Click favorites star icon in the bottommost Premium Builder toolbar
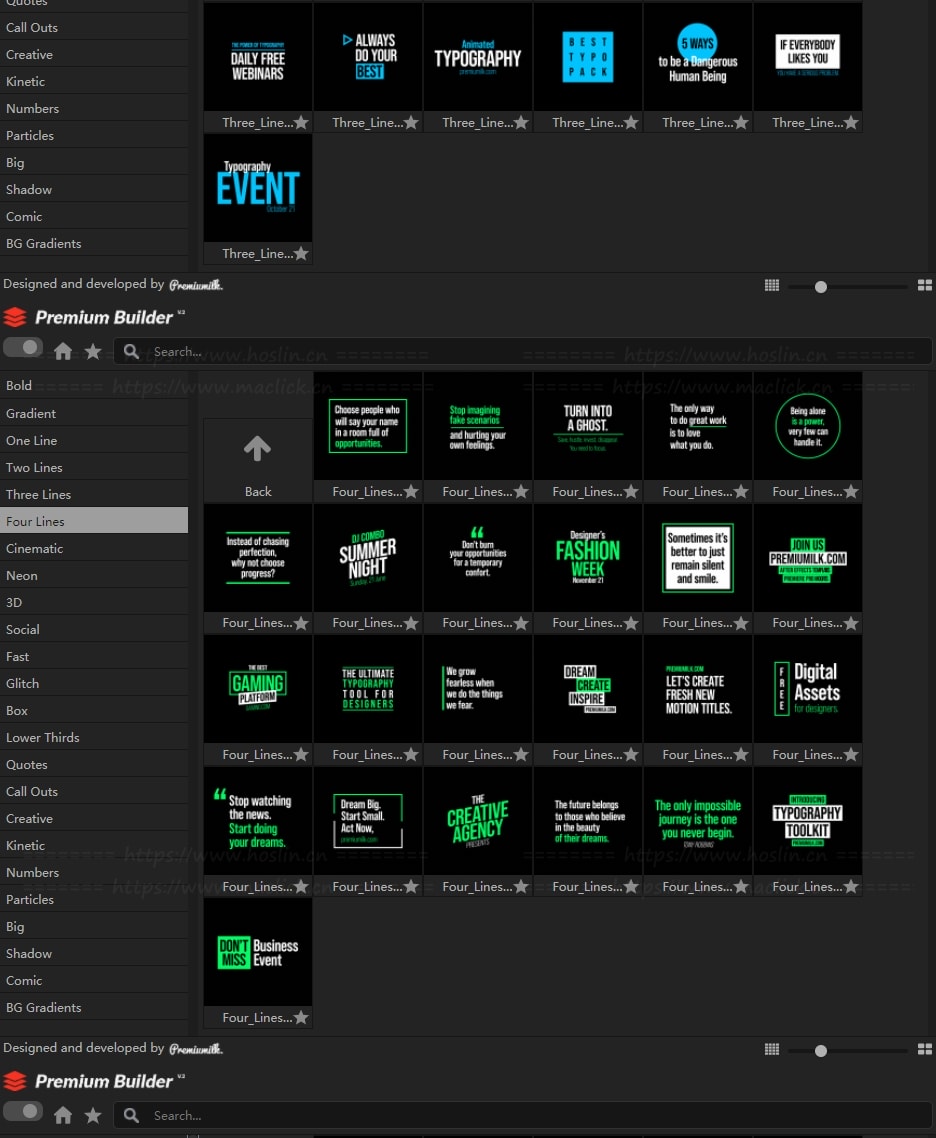The height and width of the screenshot is (1138, 936). [x=93, y=1116]
